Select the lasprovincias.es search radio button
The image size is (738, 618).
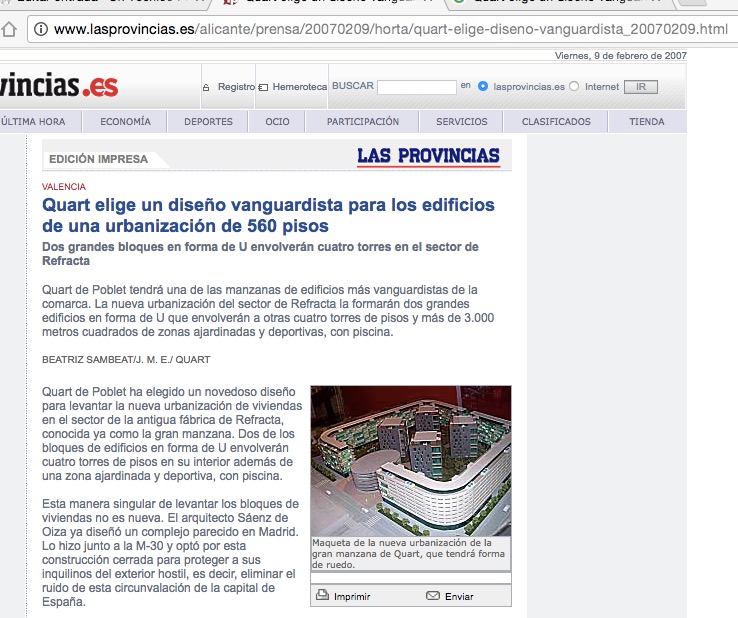click(483, 87)
